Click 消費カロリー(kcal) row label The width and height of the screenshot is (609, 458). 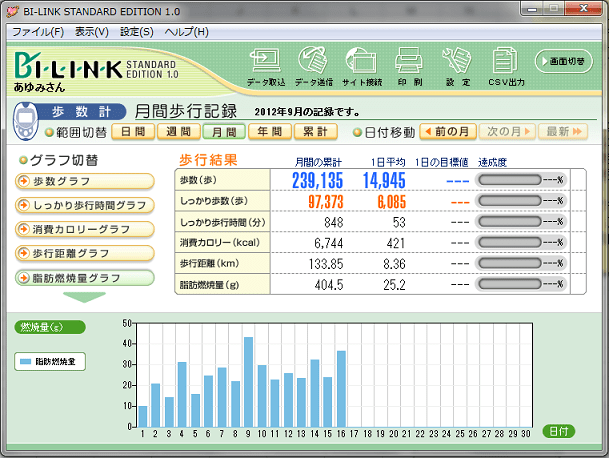tap(219, 243)
